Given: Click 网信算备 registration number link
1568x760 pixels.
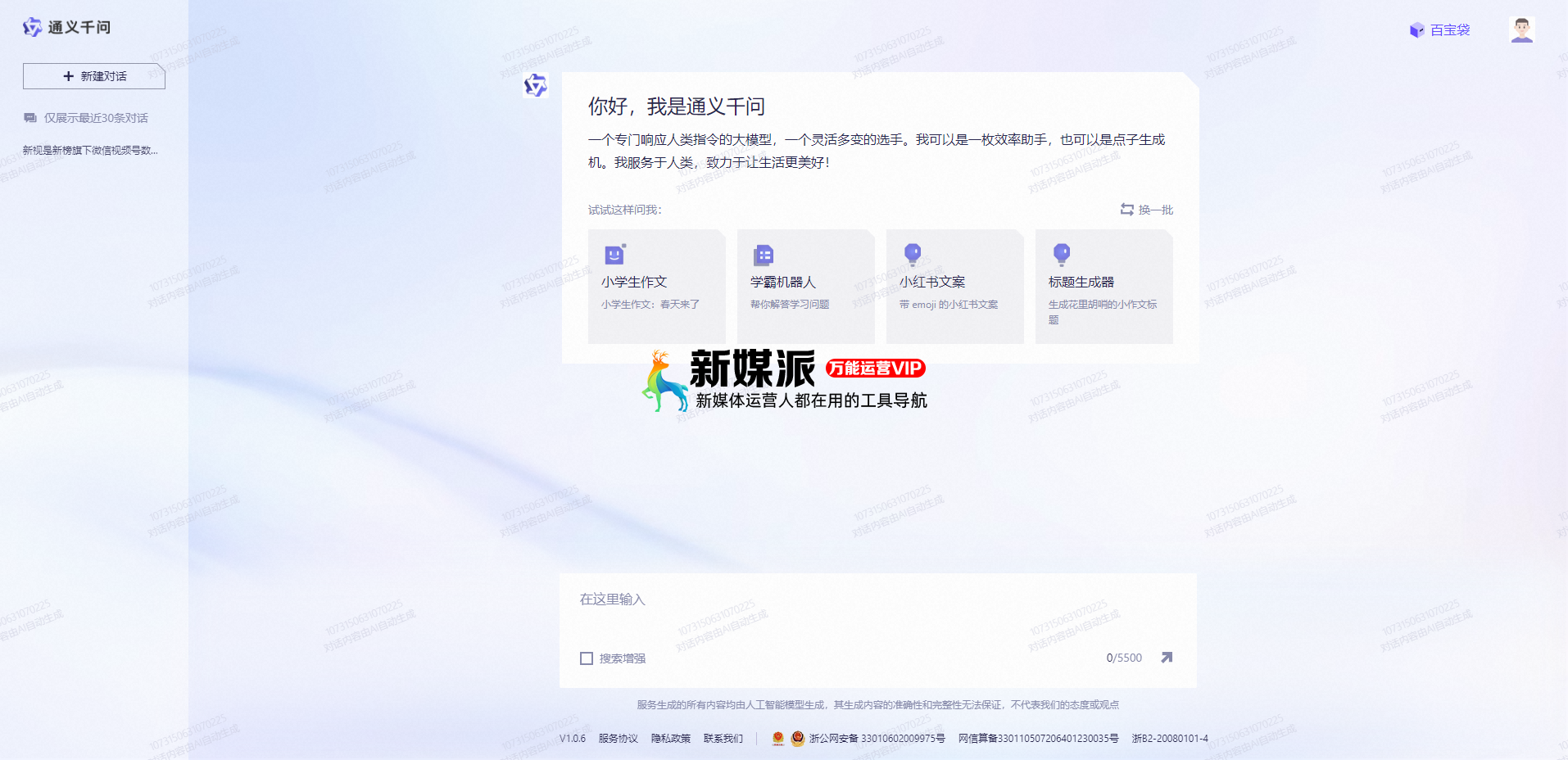Looking at the screenshot, I should pyautogui.click(x=1039, y=739).
